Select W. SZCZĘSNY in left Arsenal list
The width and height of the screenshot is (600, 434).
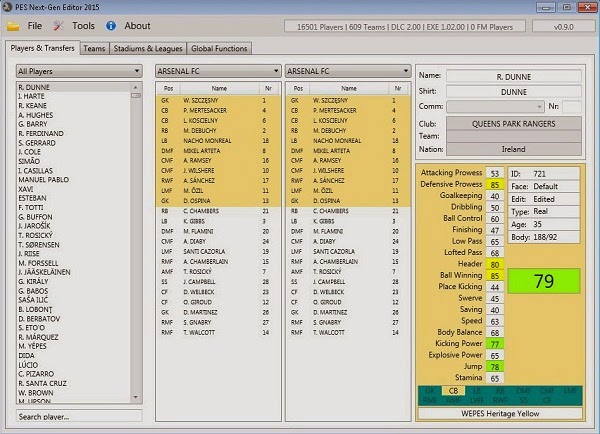(x=218, y=100)
